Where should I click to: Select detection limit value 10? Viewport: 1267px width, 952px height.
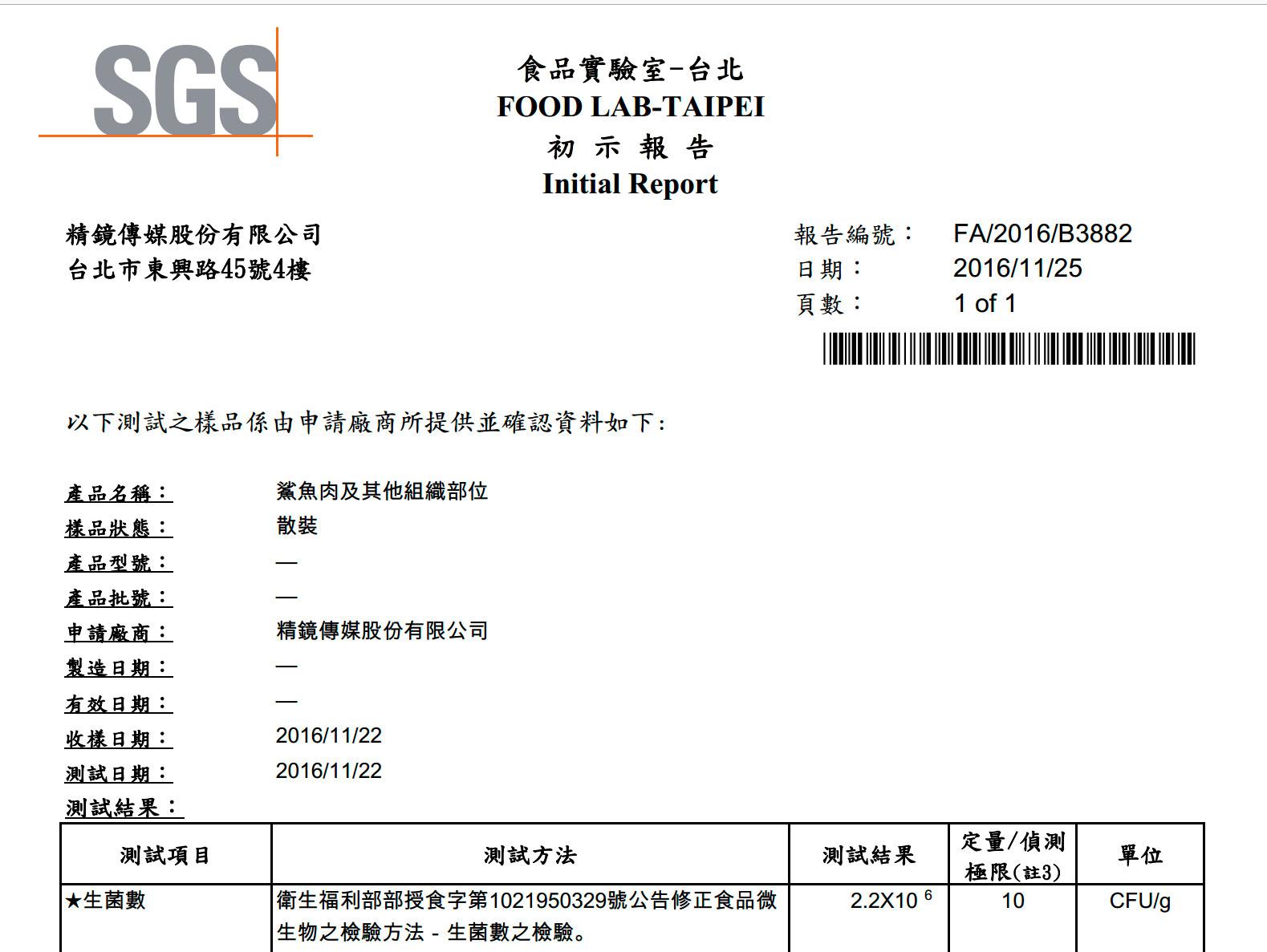tap(1013, 901)
